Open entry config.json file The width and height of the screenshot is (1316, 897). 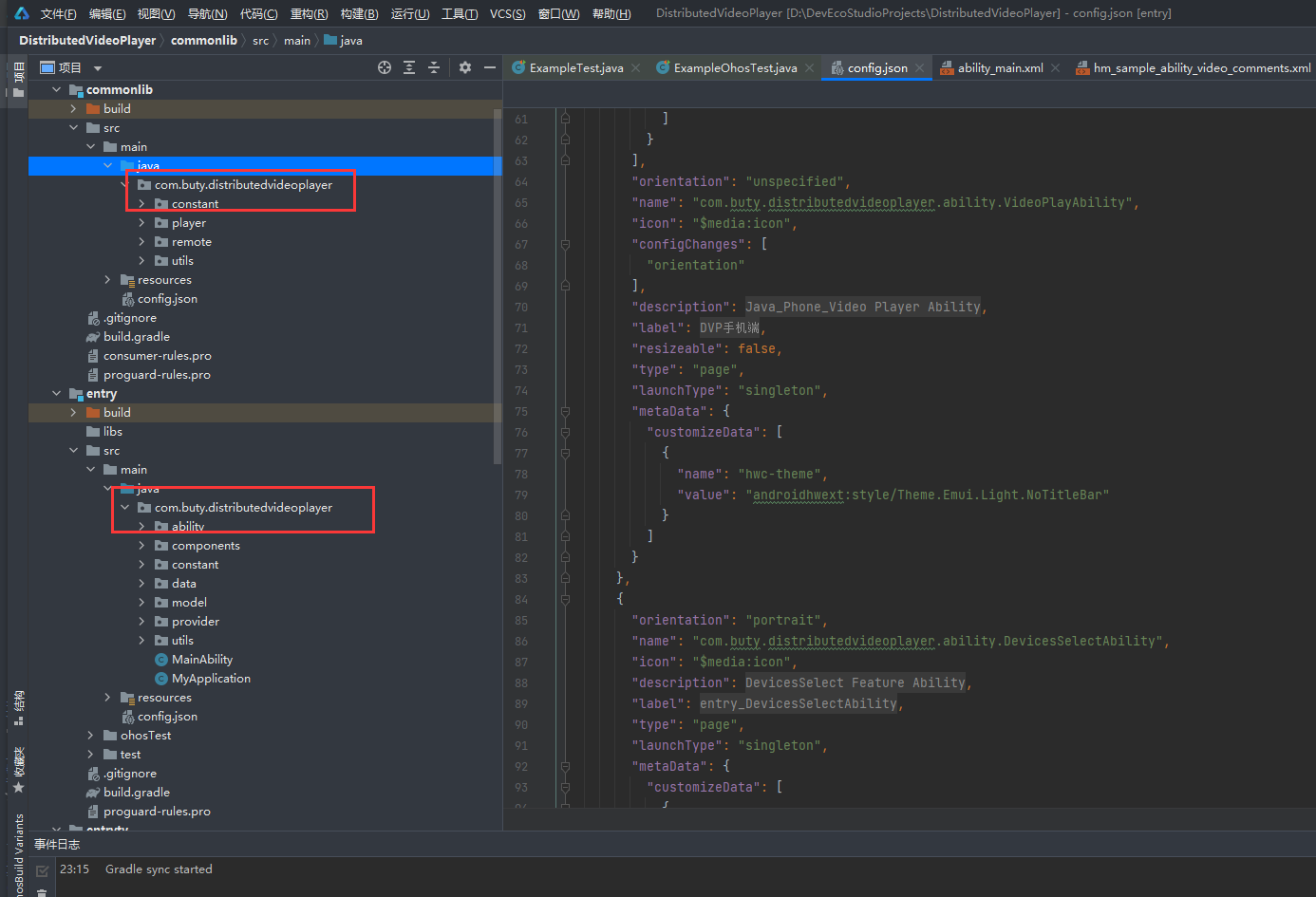pyautogui.click(x=167, y=716)
